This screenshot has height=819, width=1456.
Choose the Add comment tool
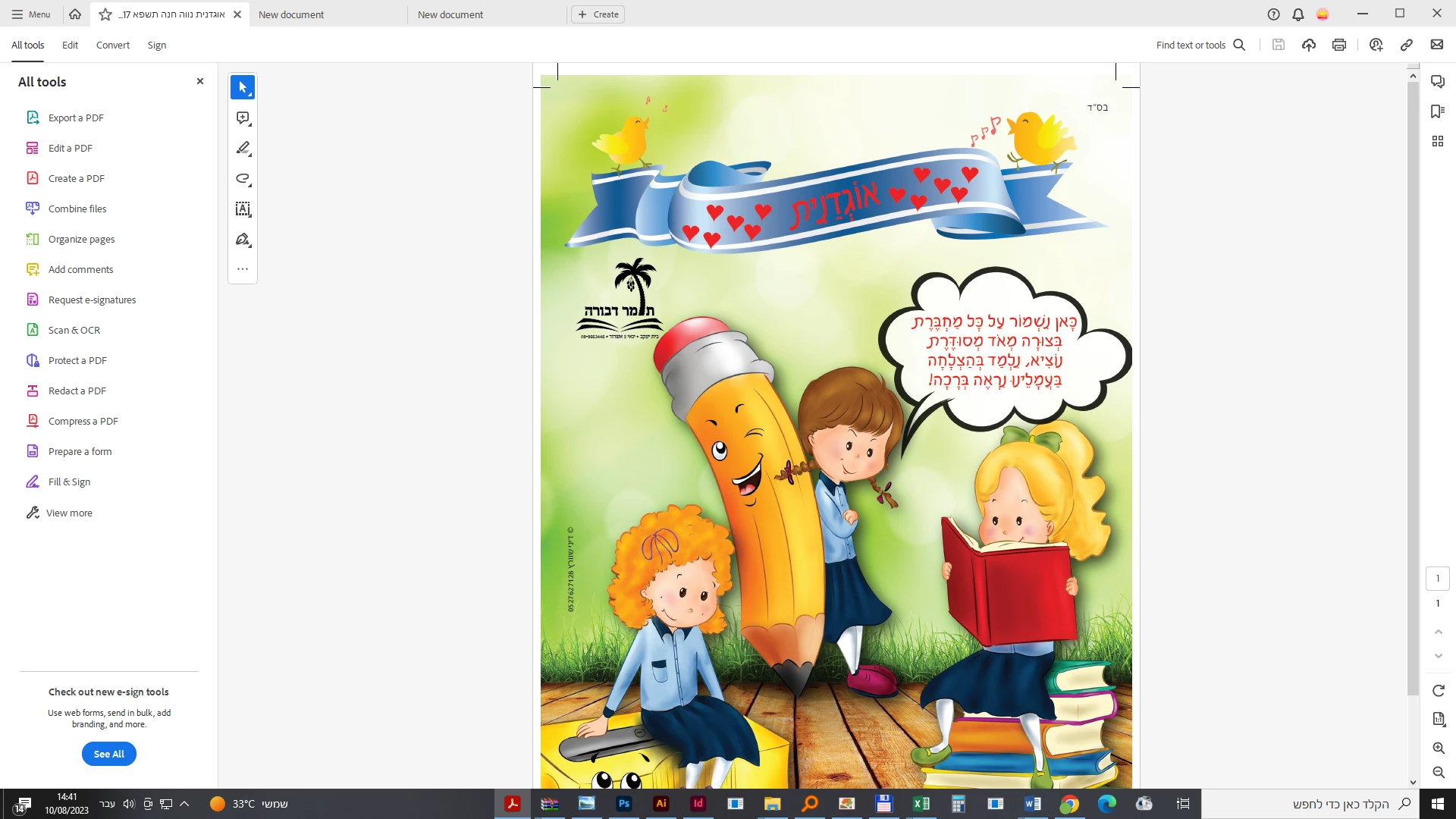(x=243, y=118)
